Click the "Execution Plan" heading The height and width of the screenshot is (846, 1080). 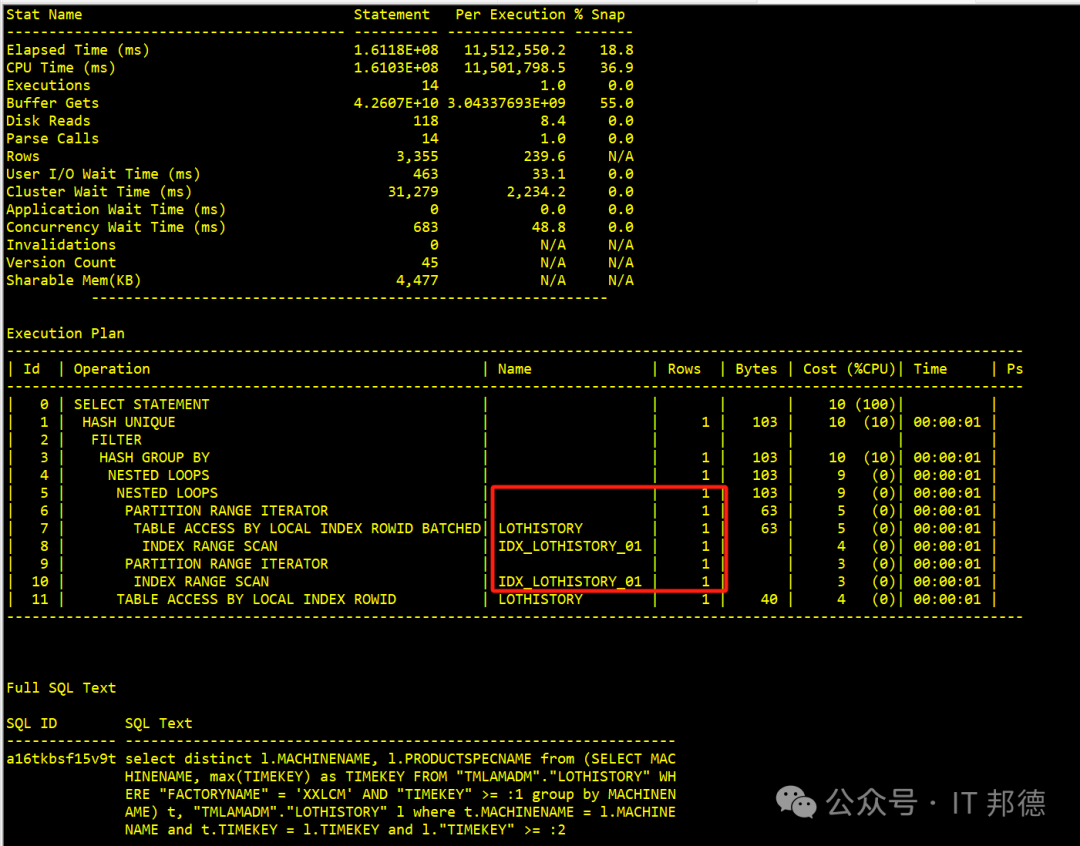coord(65,333)
